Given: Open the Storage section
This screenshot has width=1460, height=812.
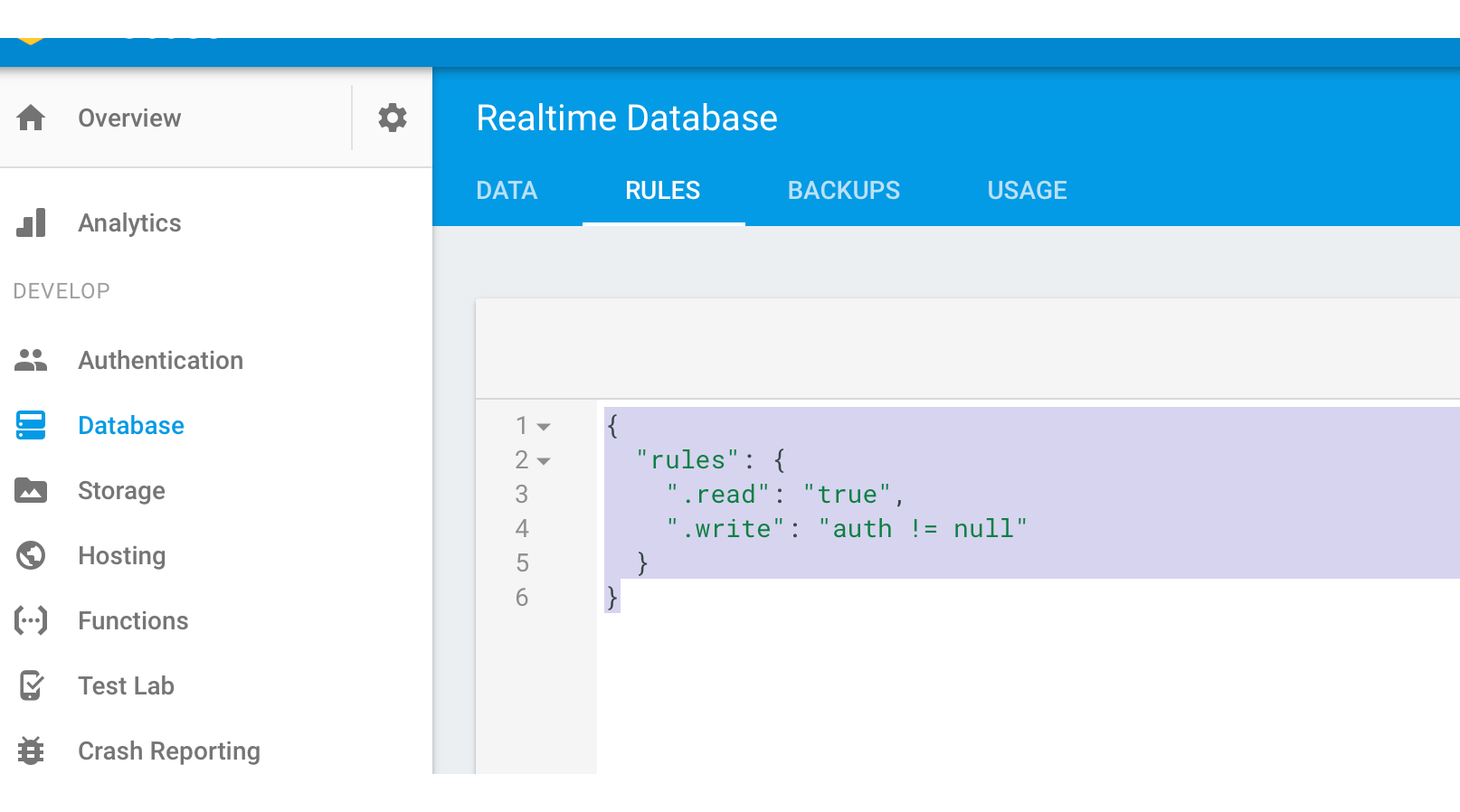Looking at the screenshot, I should tap(121, 490).
